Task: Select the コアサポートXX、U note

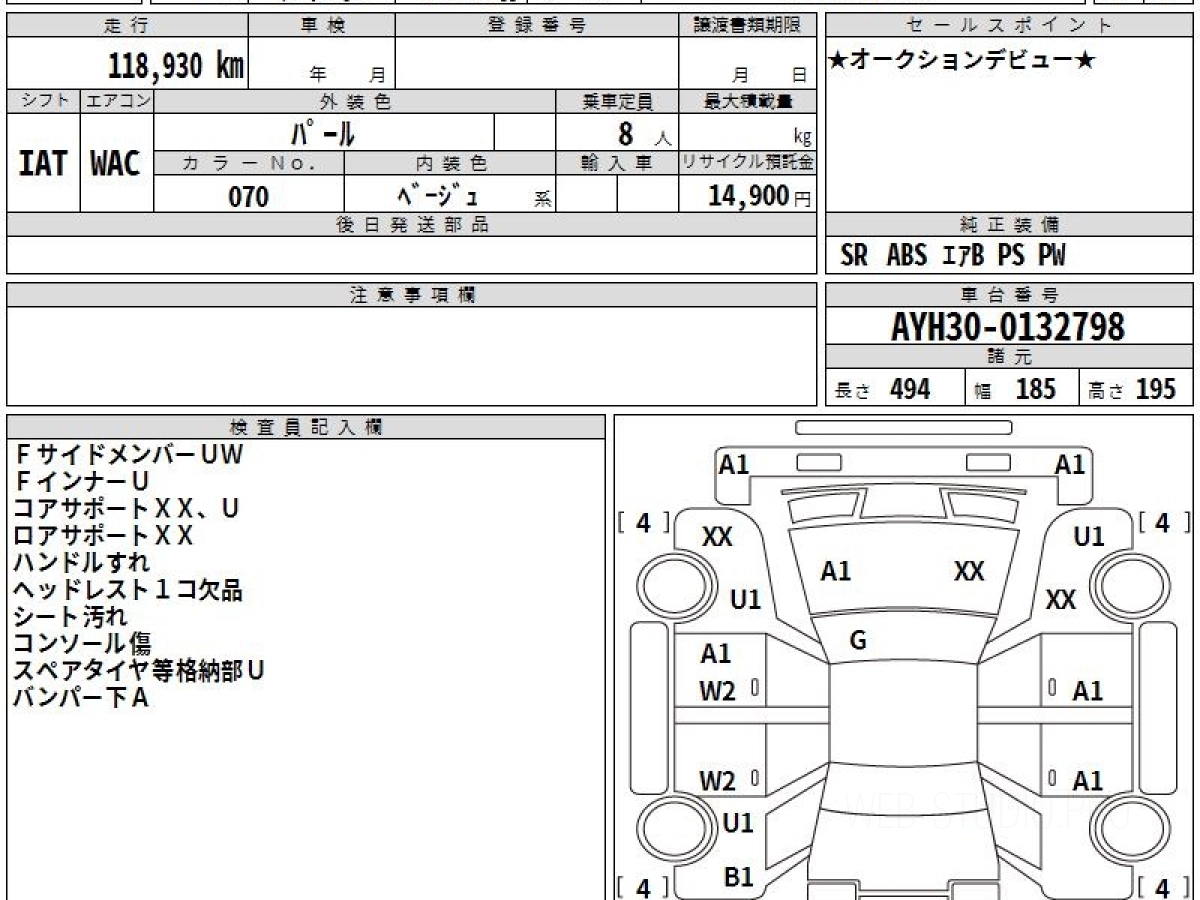Action: pos(126,509)
